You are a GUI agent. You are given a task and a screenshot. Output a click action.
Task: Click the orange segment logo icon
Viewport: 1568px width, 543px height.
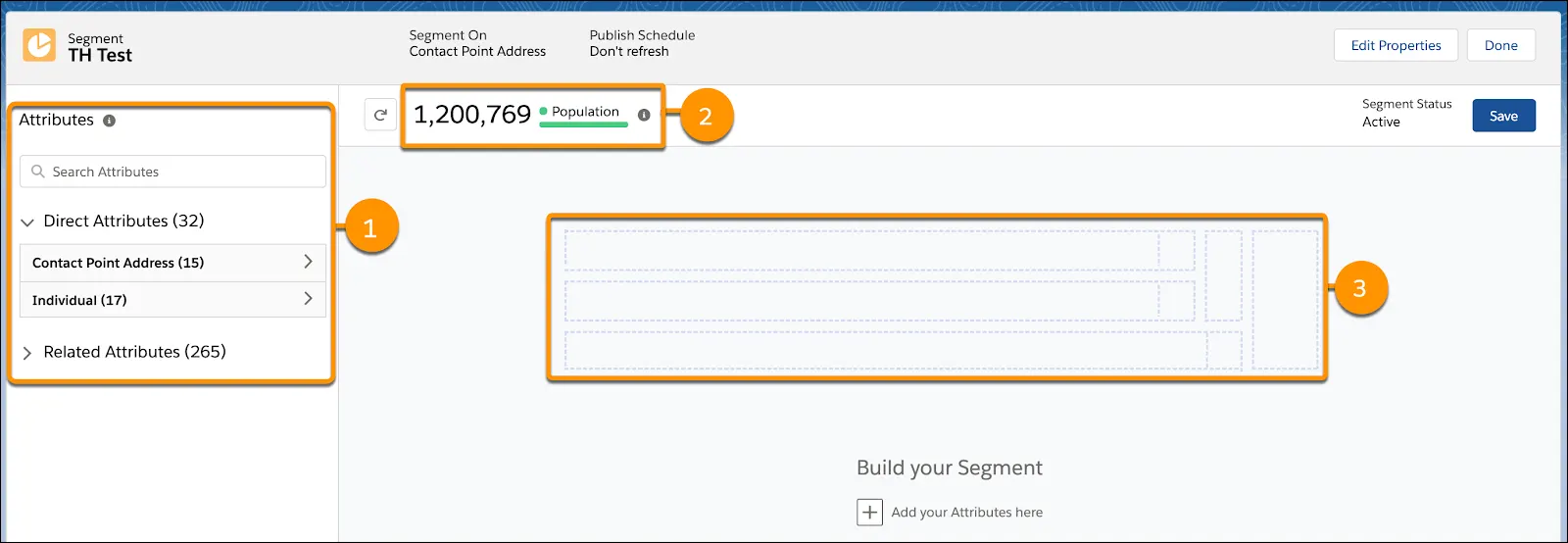point(39,45)
